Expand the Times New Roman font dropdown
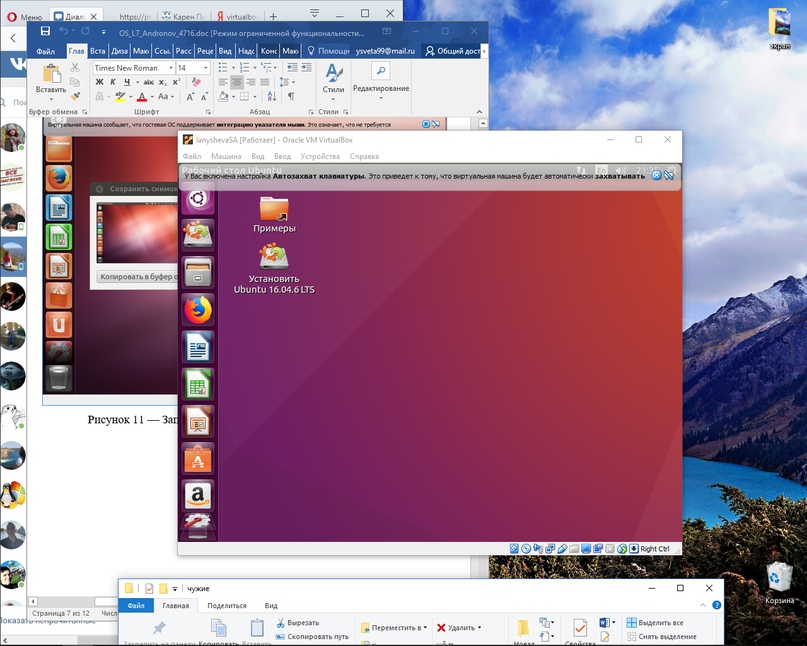 coord(171,68)
